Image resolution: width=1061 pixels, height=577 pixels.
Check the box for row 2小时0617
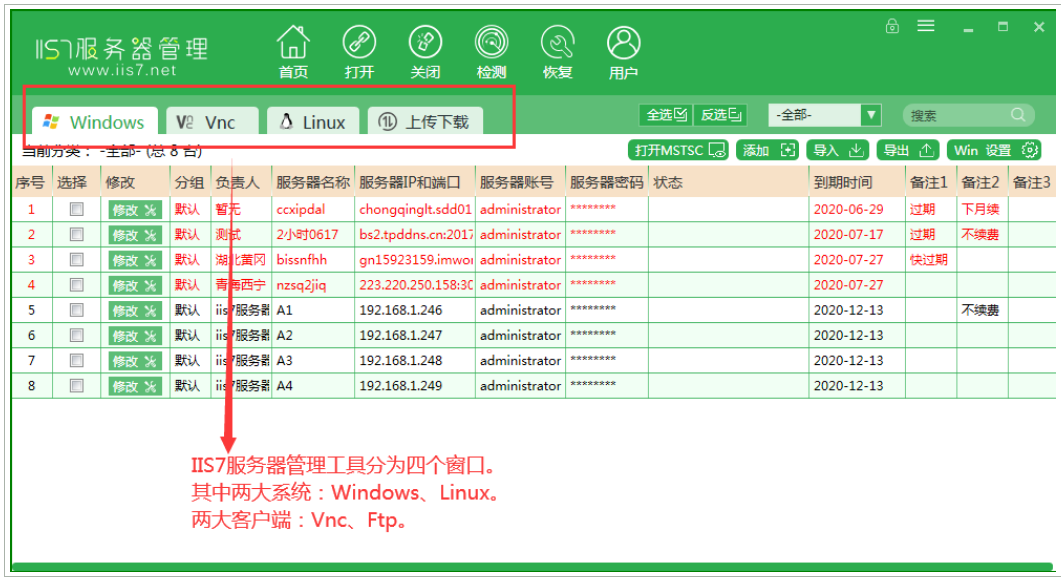[76, 234]
